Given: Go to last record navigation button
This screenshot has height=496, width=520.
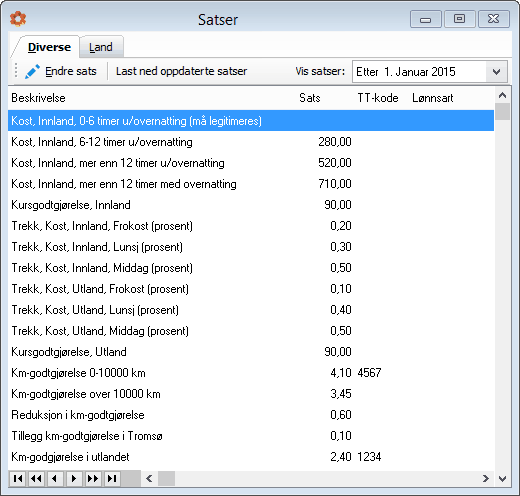Looking at the screenshot, I should click(112, 479).
